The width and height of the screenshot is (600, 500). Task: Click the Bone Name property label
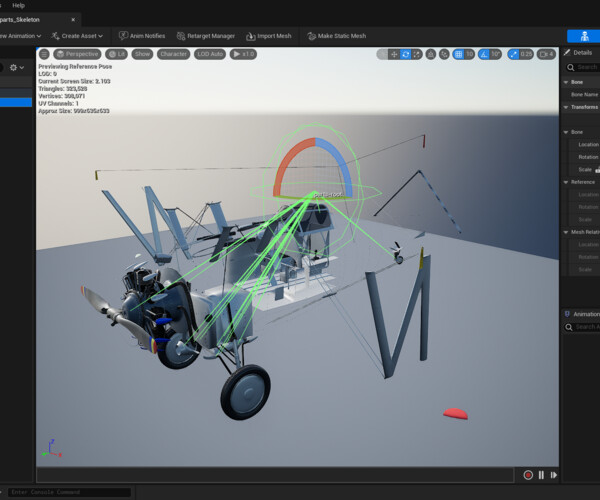[x=584, y=94]
